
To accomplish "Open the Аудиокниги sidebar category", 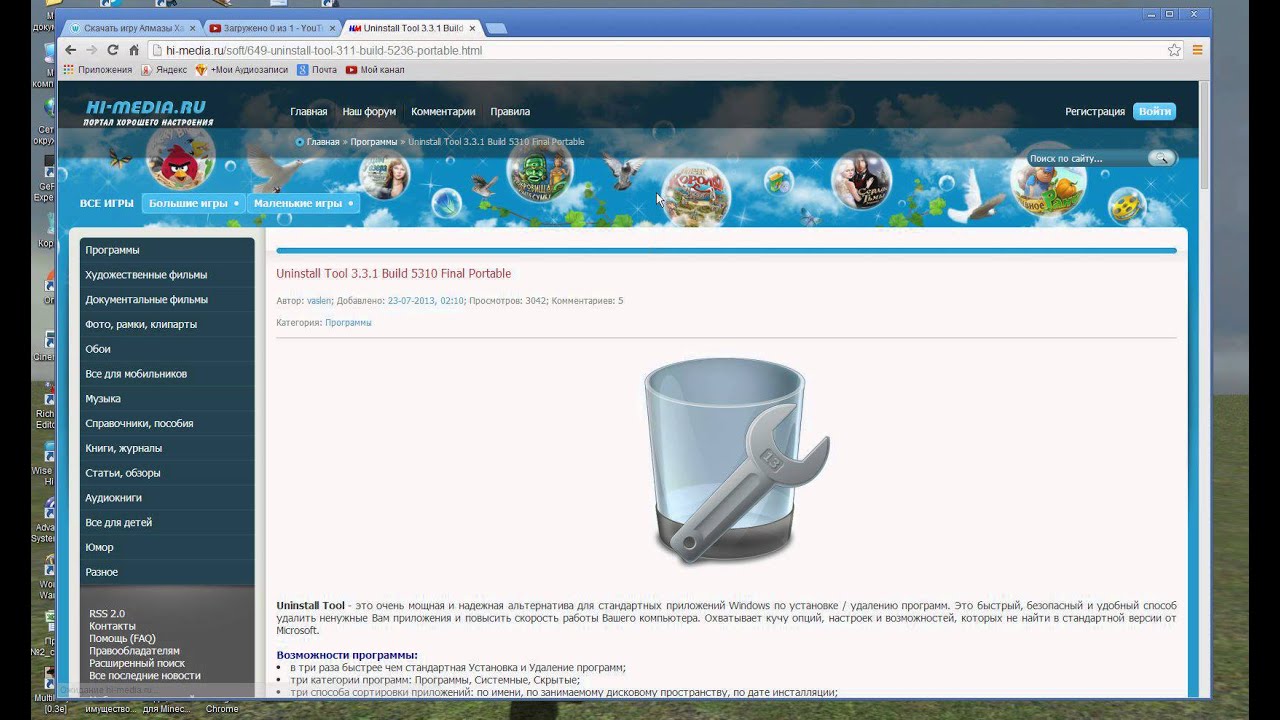I will coord(167,498).
